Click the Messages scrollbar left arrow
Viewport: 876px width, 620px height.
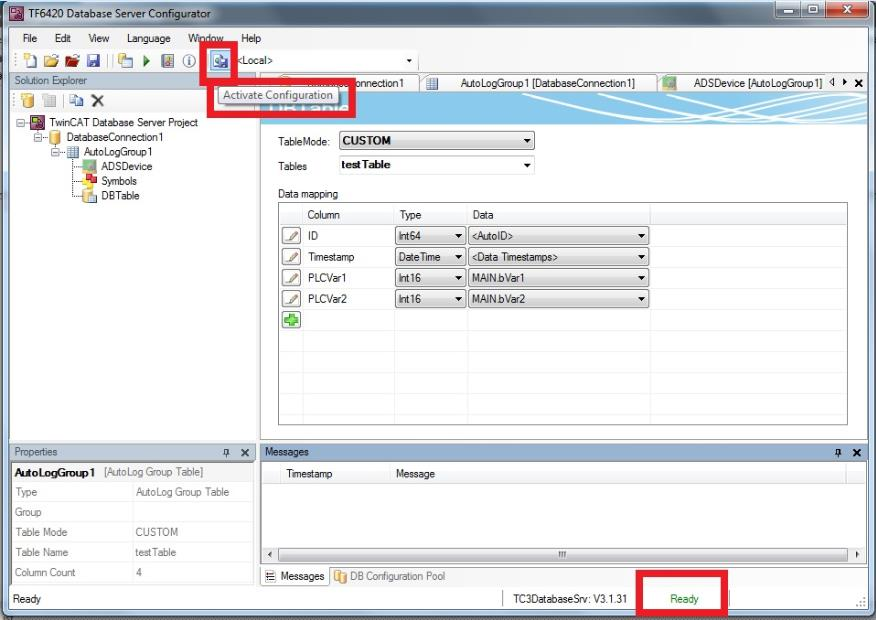pyautogui.click(x=270, y=554)
